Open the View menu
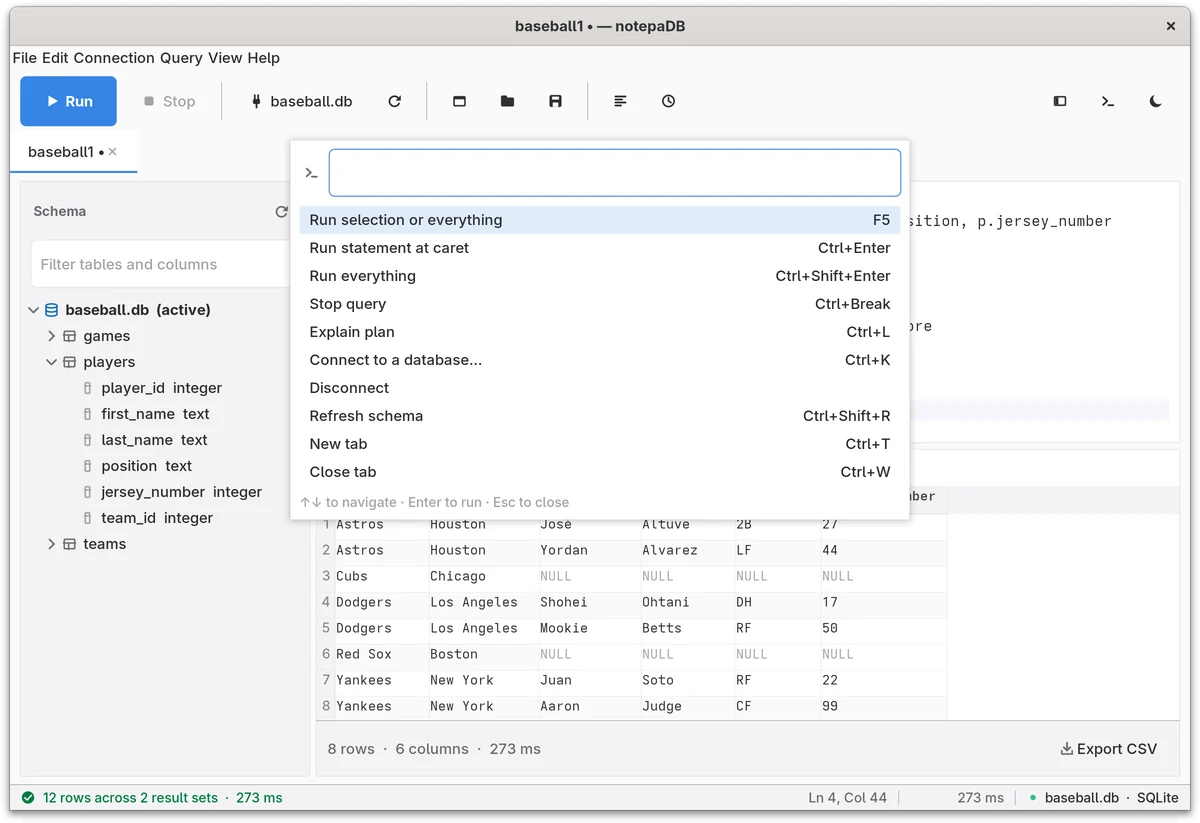The width and height of the screenshot is (1200, 823). [225, 58]
